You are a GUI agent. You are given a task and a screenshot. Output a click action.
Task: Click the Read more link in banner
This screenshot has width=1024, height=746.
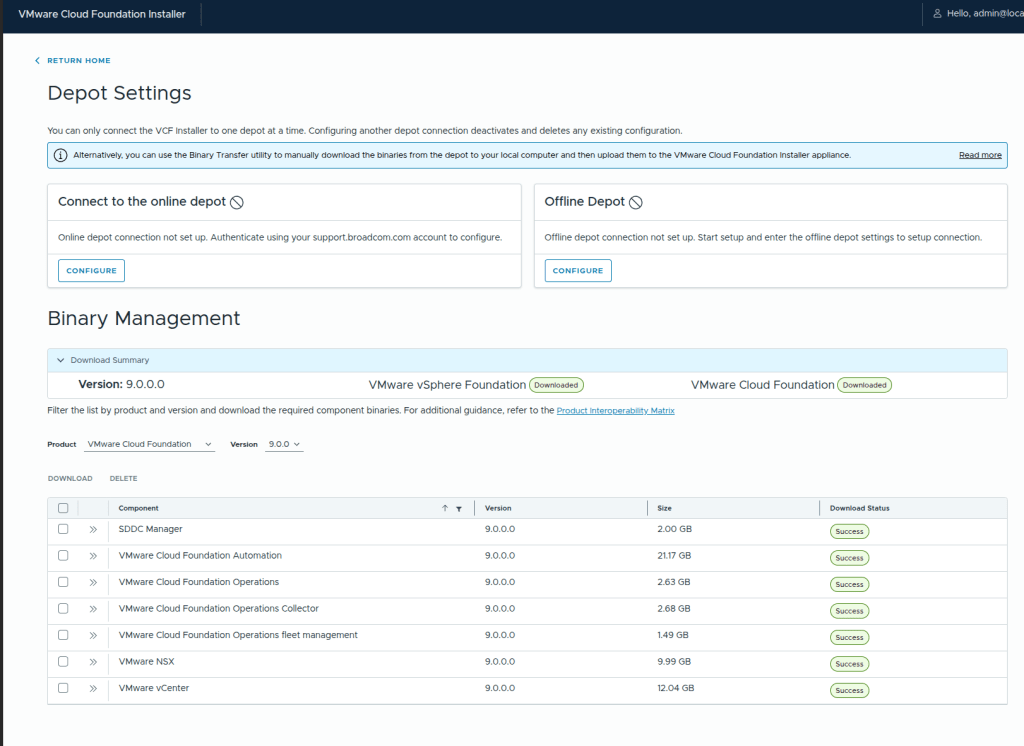point(979,155)
